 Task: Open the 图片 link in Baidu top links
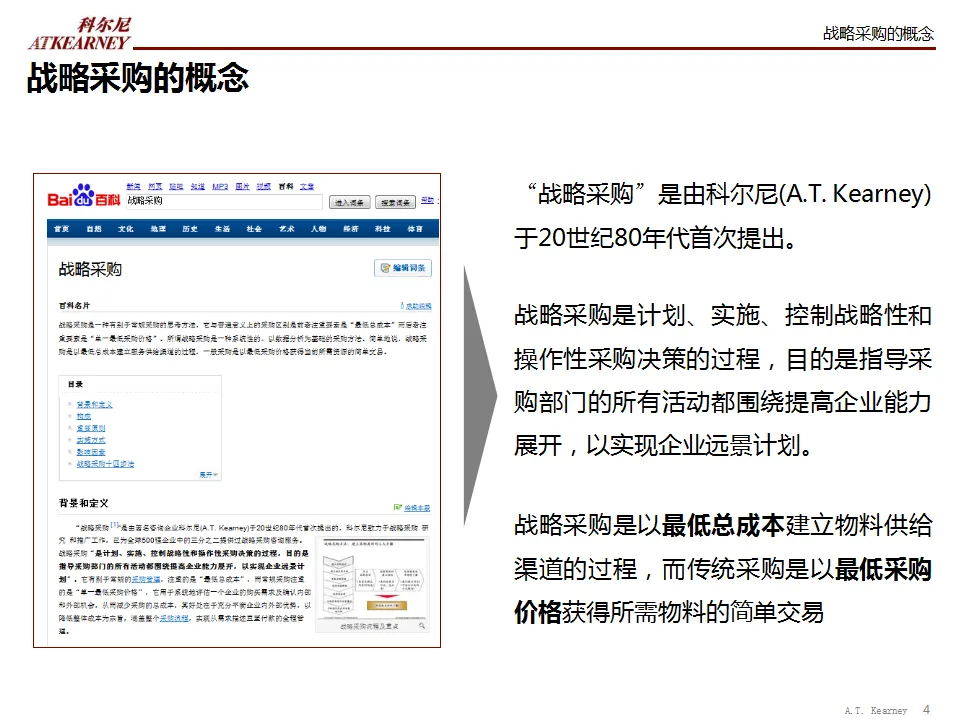click(242, 186)
